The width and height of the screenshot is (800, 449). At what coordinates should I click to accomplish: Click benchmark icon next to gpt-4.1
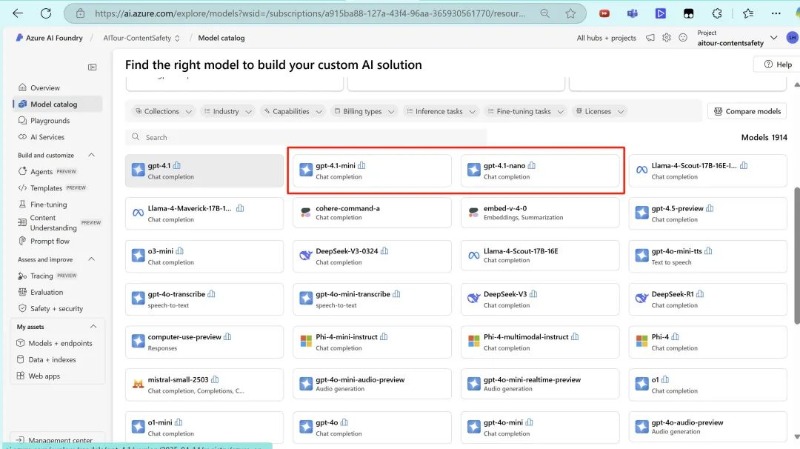pos(177,165)
